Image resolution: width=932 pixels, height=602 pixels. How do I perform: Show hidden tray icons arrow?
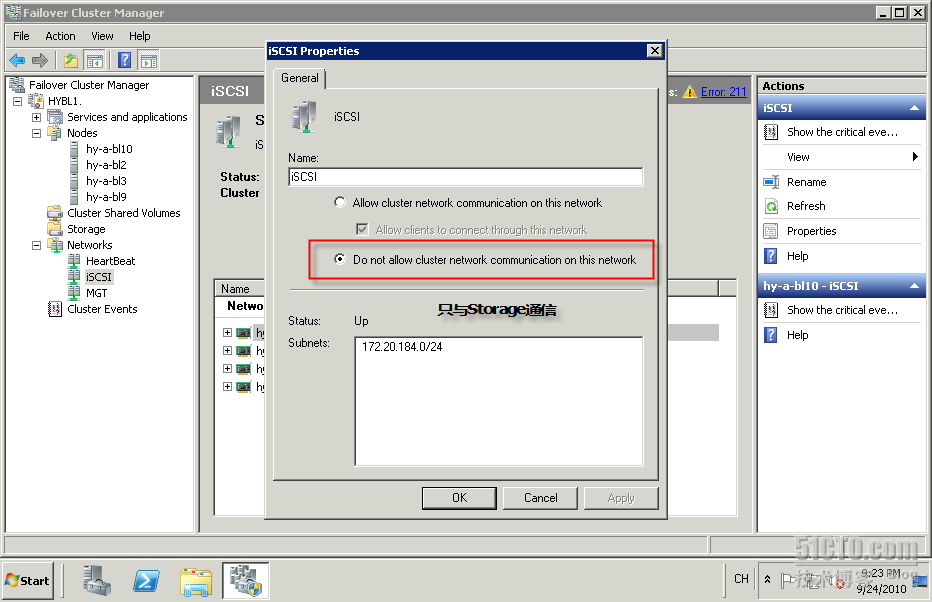click(767, 579)
